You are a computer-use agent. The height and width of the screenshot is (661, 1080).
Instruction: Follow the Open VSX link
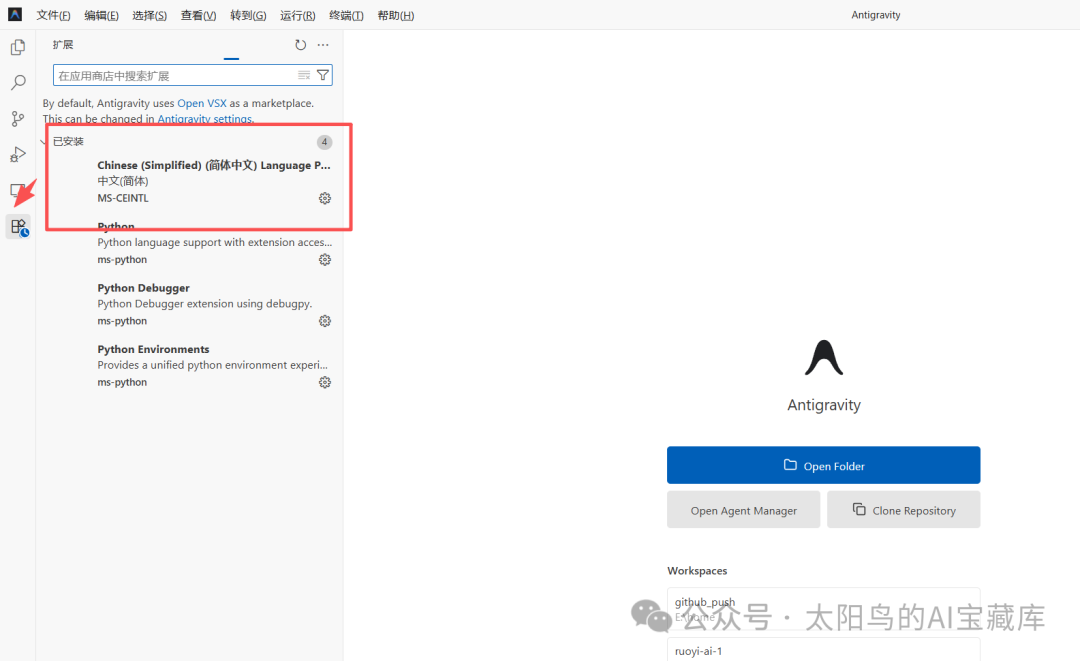pyautogui.click(x=202, y=103)
